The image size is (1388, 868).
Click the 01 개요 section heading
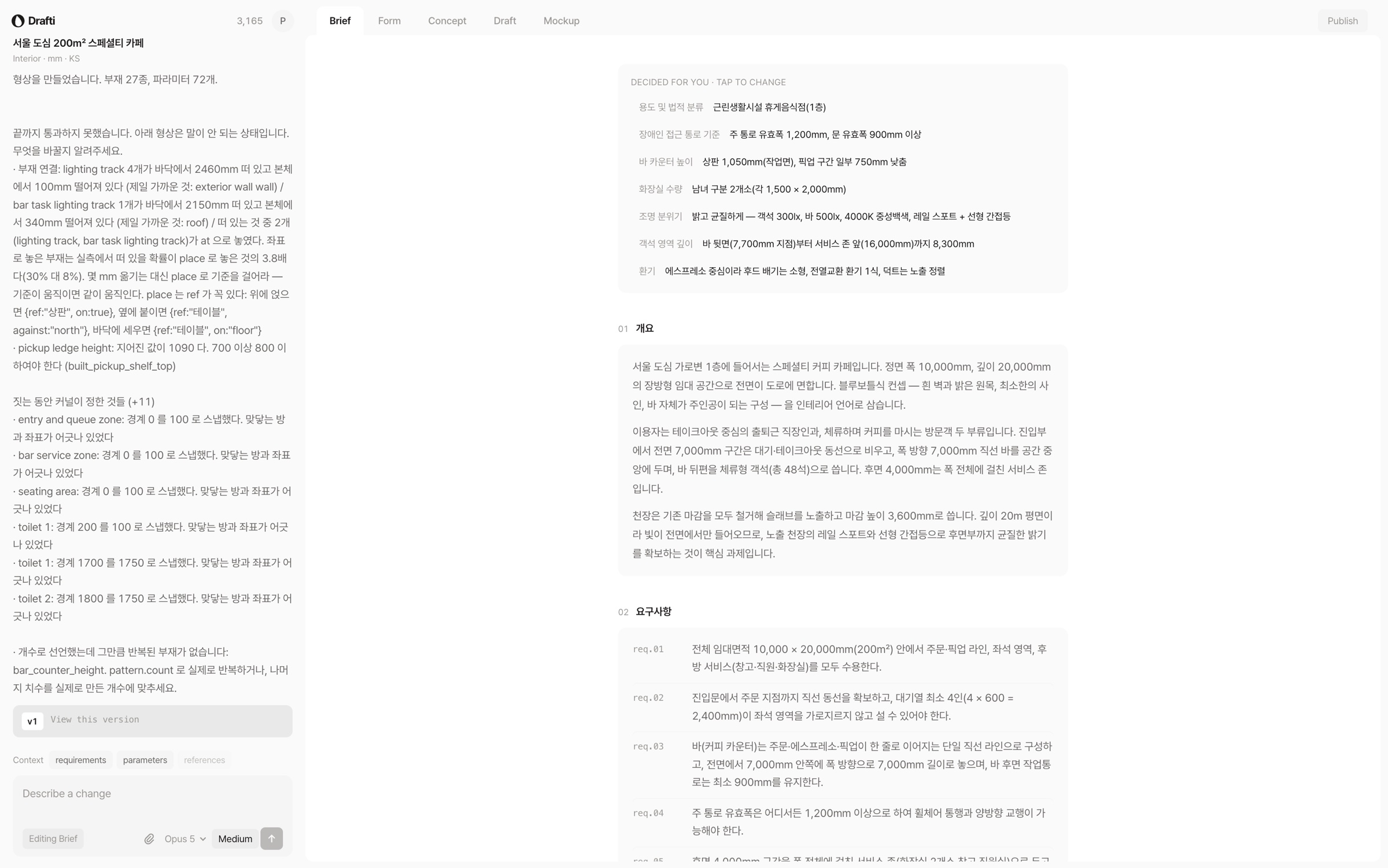(636, 328)
